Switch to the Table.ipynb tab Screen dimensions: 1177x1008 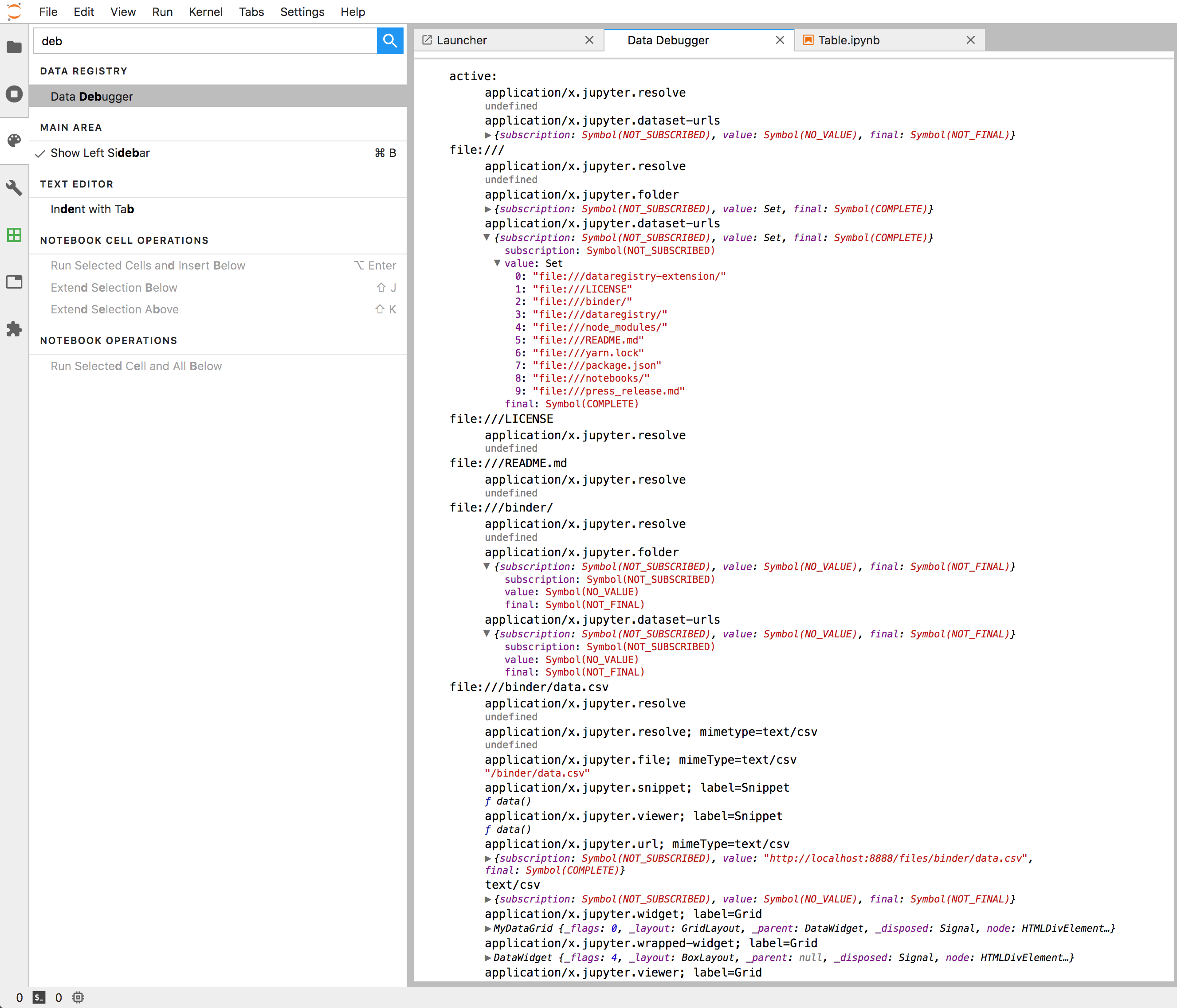click(848, 40)
